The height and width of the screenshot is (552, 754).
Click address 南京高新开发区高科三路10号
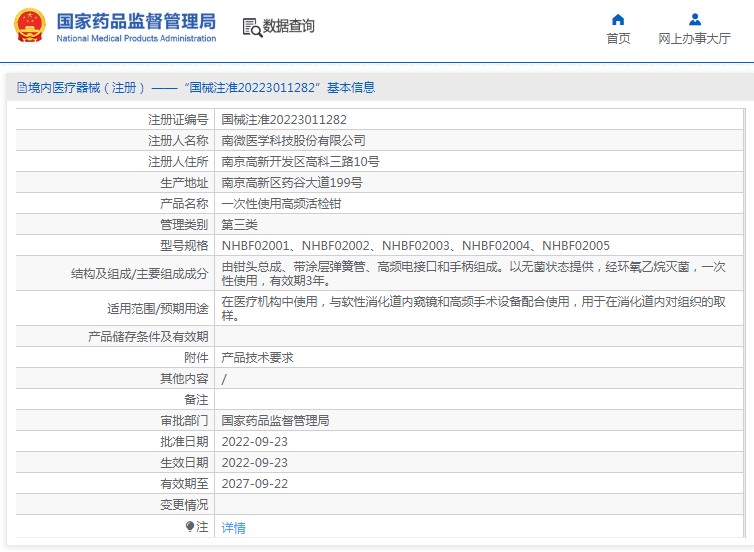[x=300, y=162]
